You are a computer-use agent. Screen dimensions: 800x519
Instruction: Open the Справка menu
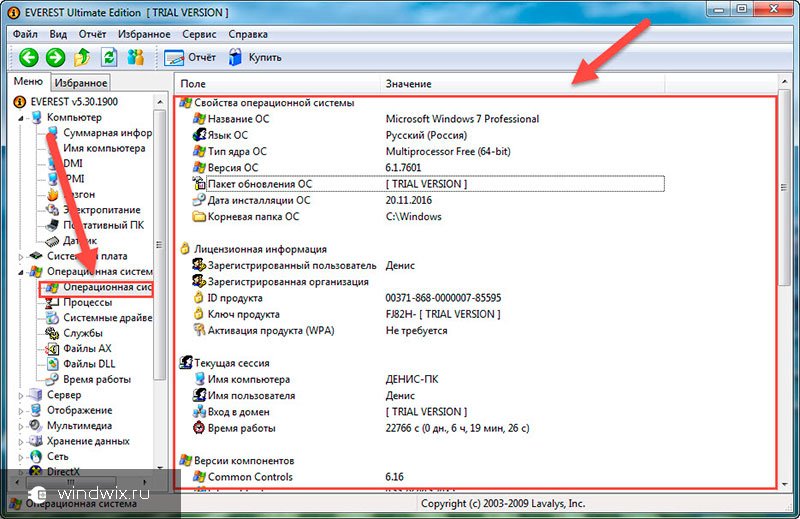[248, 34]
